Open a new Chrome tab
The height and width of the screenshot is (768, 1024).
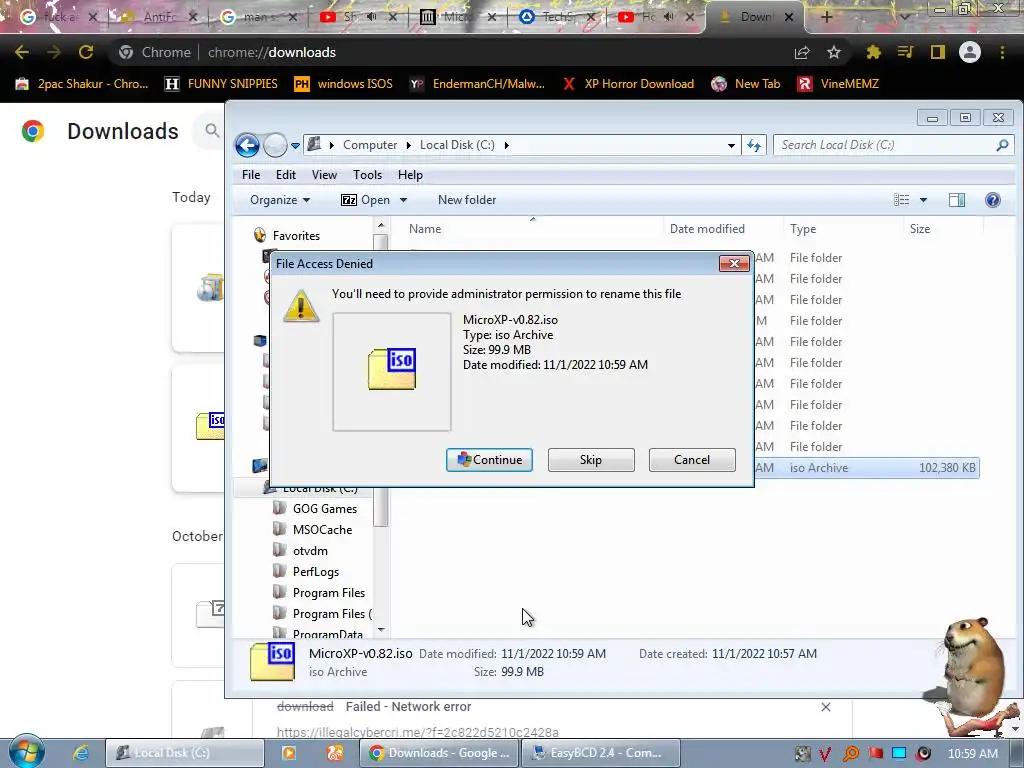pos(826,17)
